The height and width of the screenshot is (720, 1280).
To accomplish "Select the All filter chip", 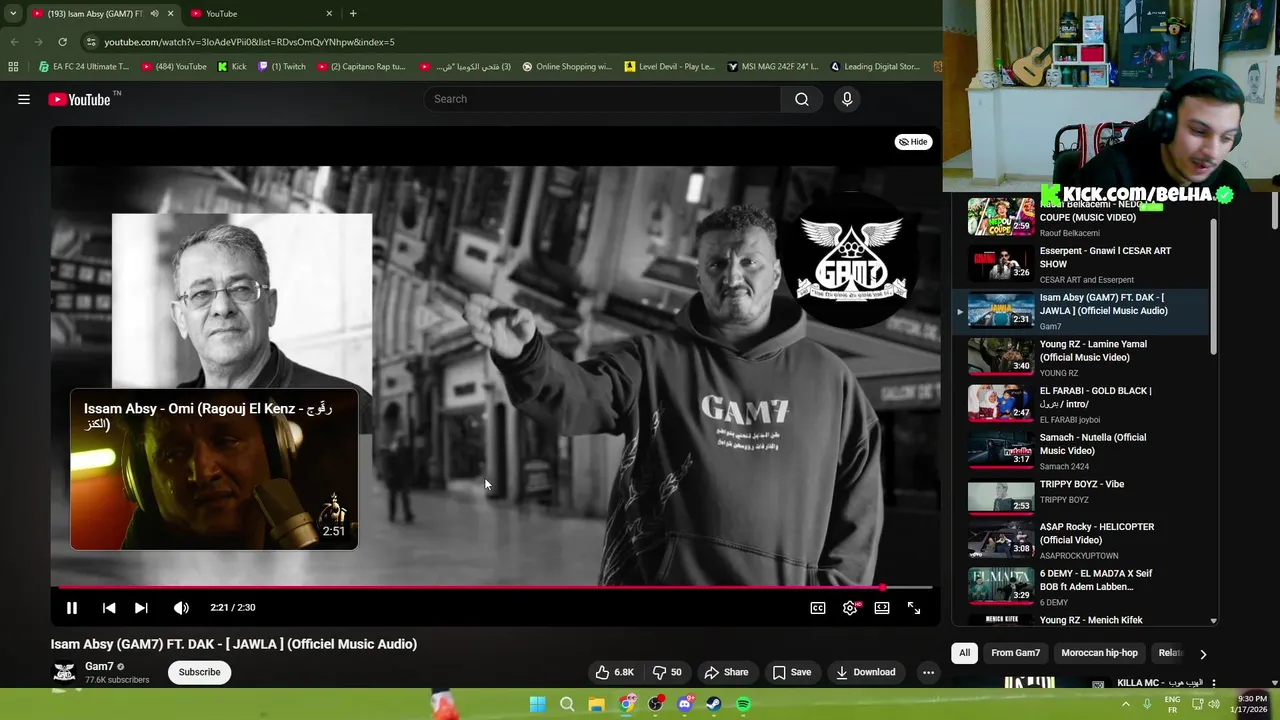I will 964,653.
